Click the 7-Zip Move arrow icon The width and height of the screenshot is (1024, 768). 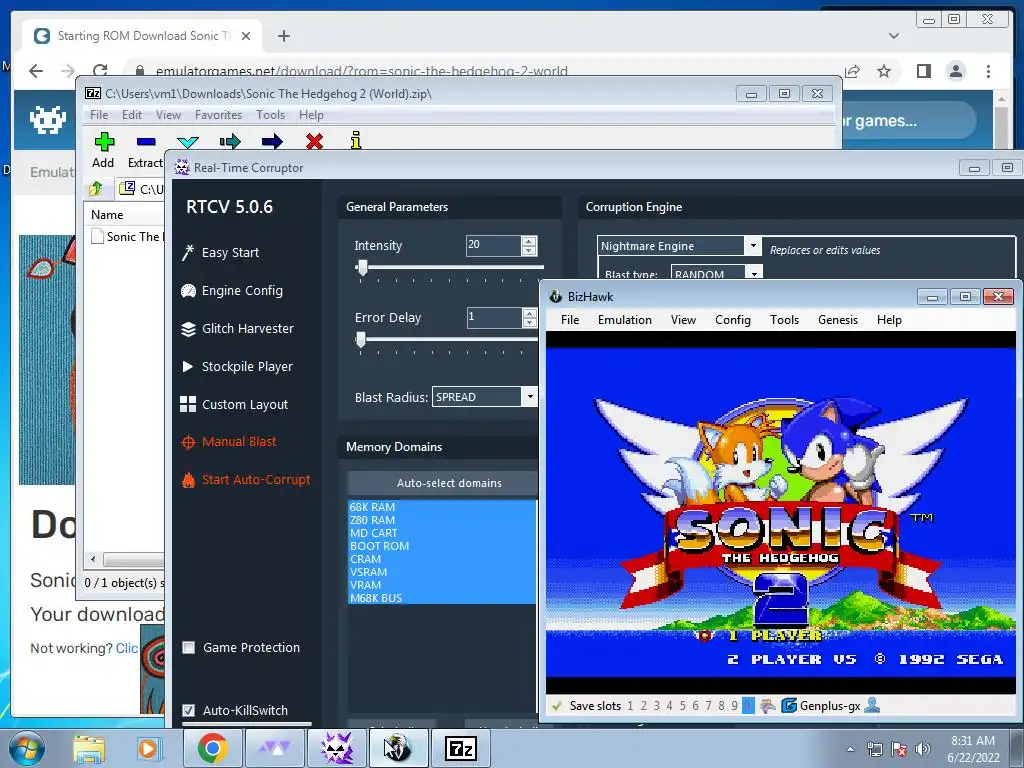pos(272,142)
